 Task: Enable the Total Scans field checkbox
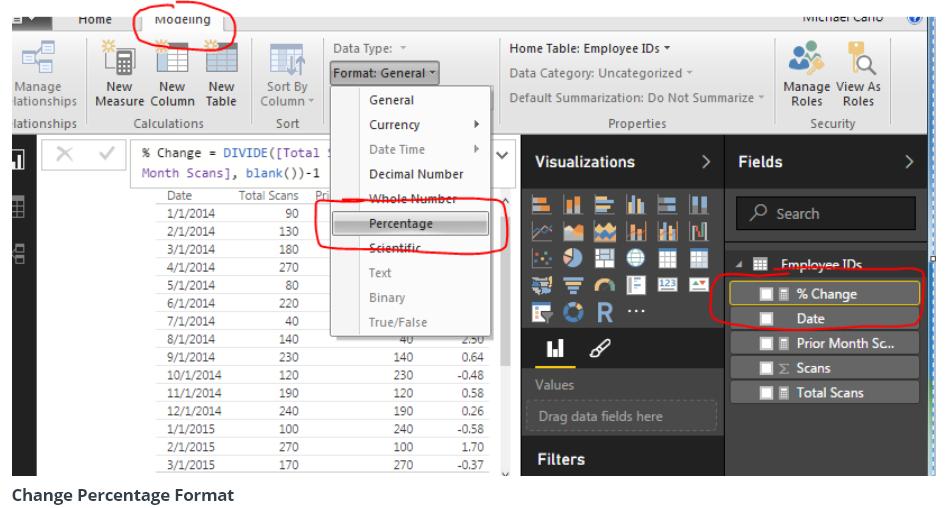click(x=766, y=393)
